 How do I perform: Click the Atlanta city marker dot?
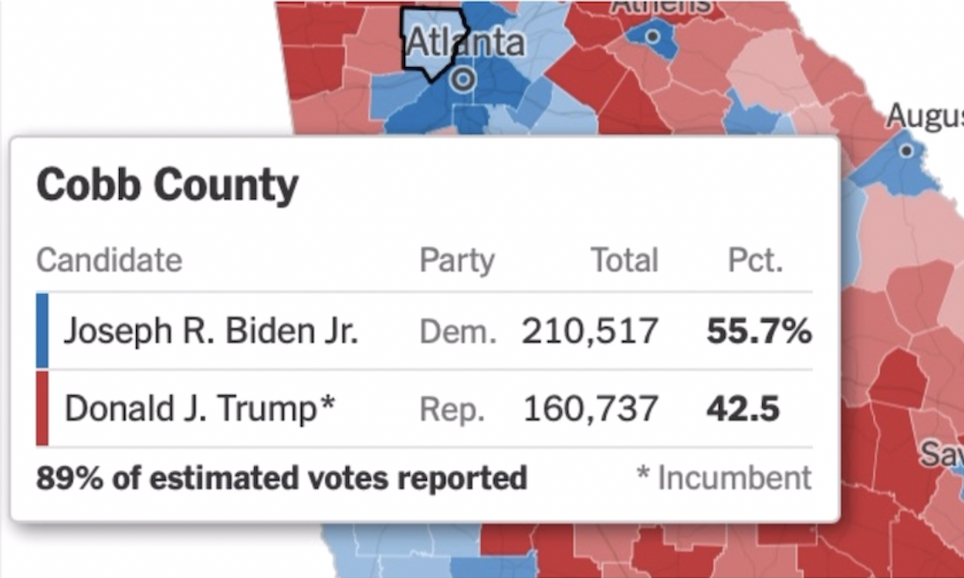point(462,80)
